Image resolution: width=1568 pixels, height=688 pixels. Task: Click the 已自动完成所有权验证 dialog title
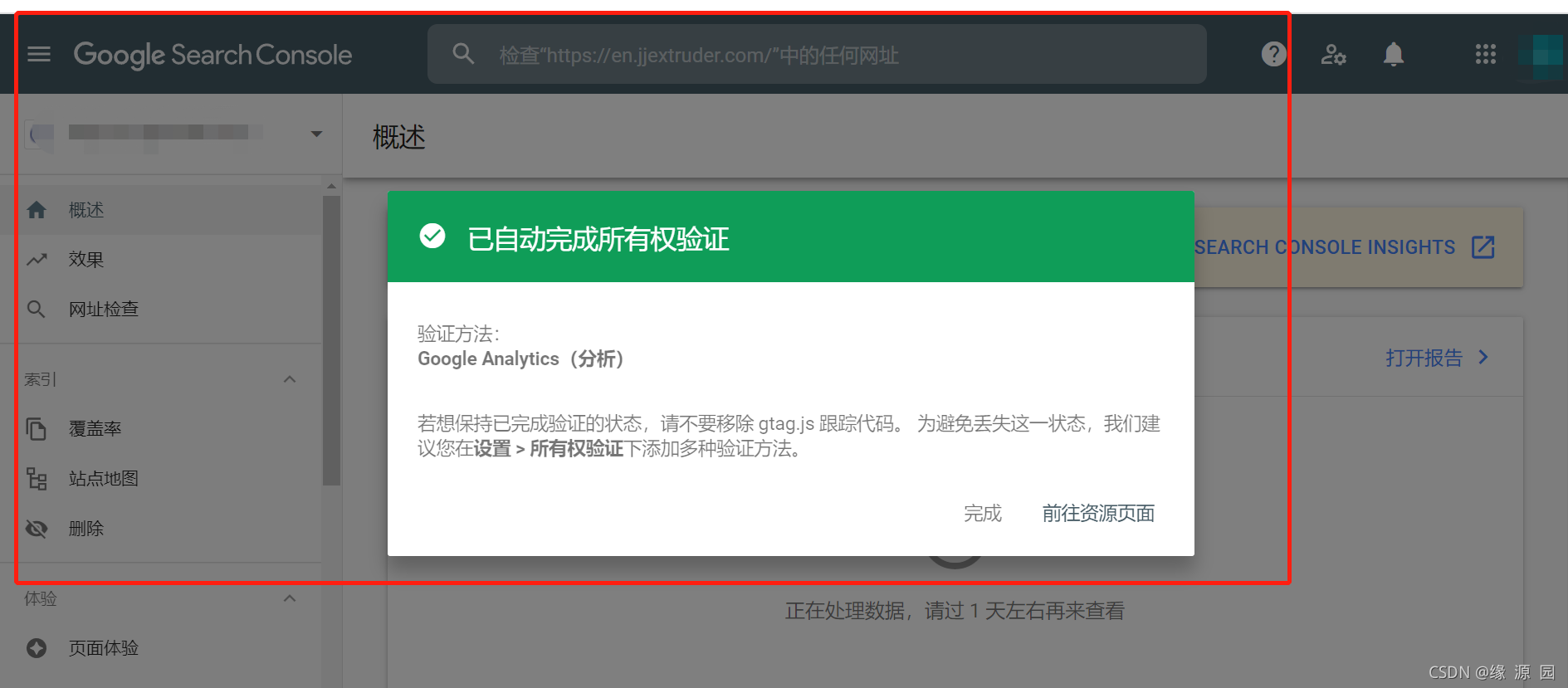click(x=598, y=239)
